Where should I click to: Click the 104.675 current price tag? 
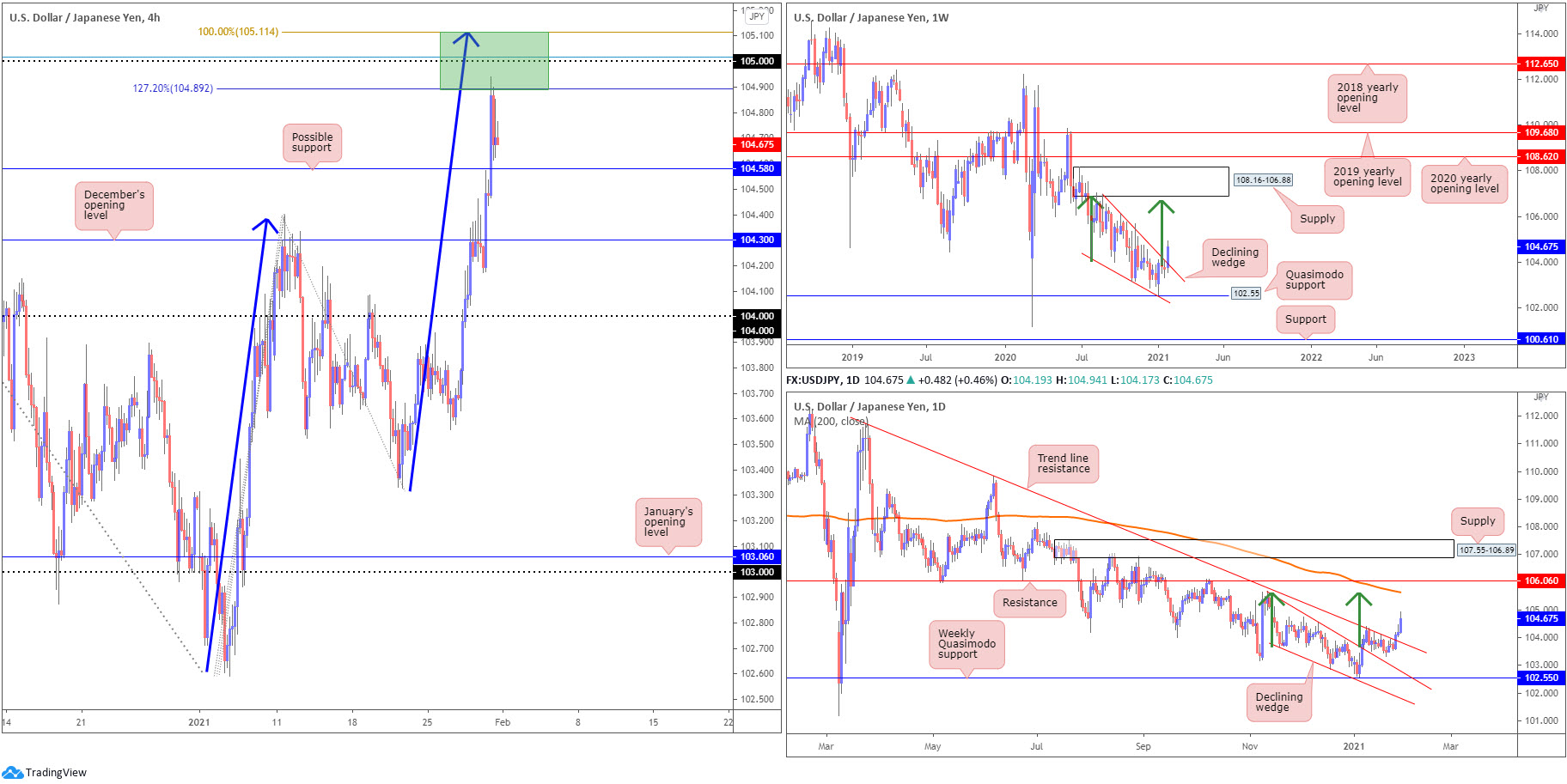pyautogui.click(x=757, y=144)
